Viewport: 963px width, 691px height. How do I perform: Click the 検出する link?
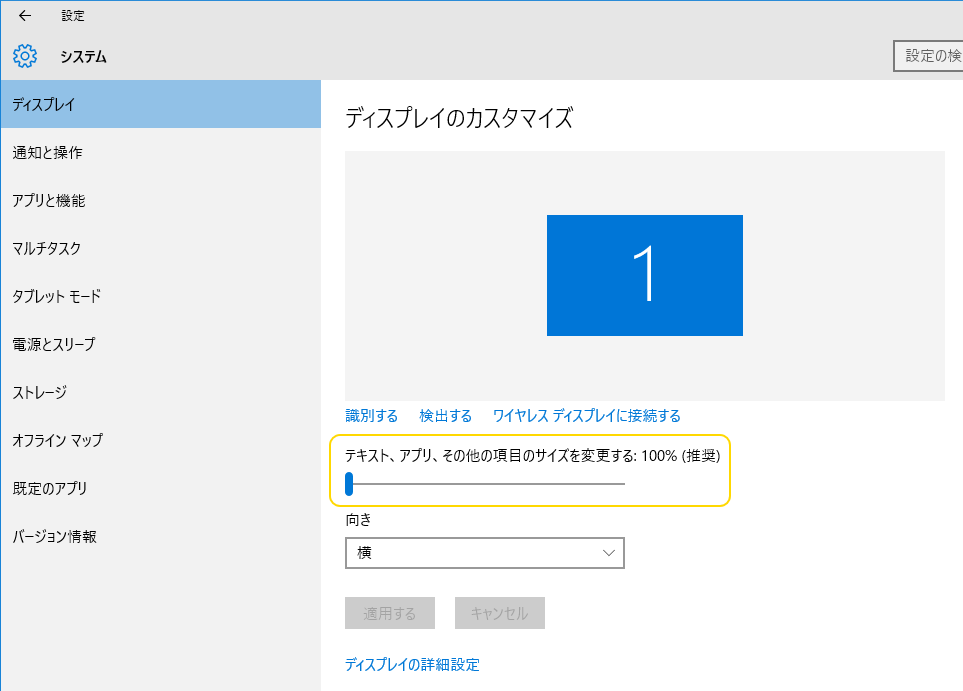click(x=445, y=416)
